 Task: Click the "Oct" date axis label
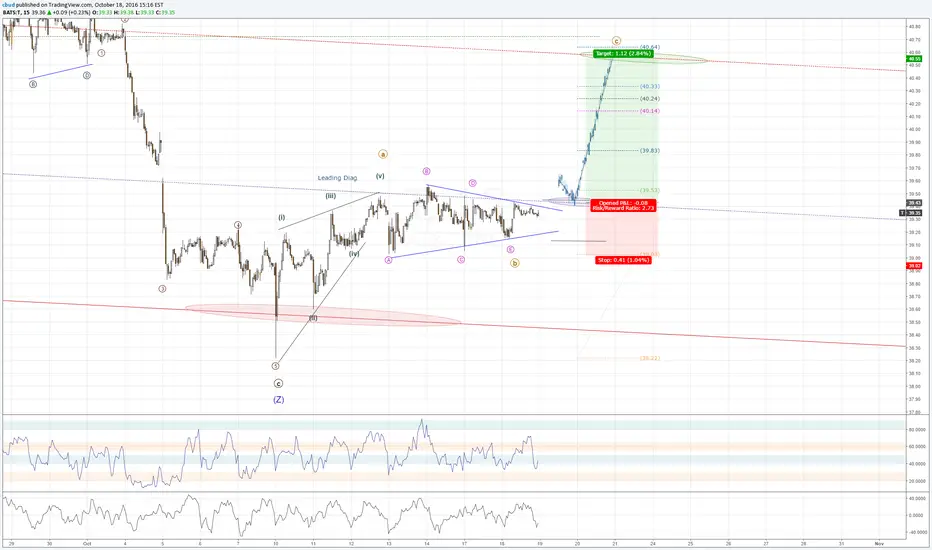pos(87,543)
